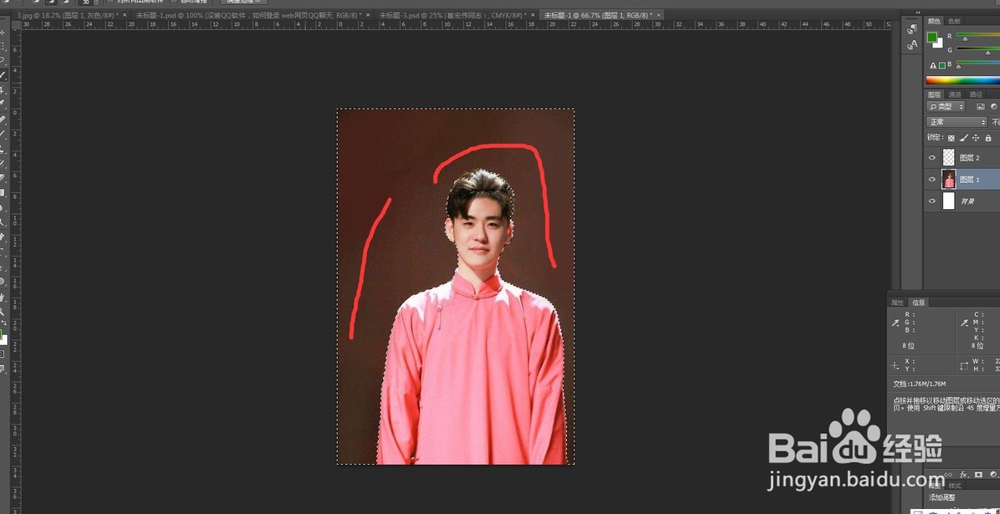The image size is (1000, 514).
Task: Open the 样式 styles tab
Action: click(x=955, y=486)
